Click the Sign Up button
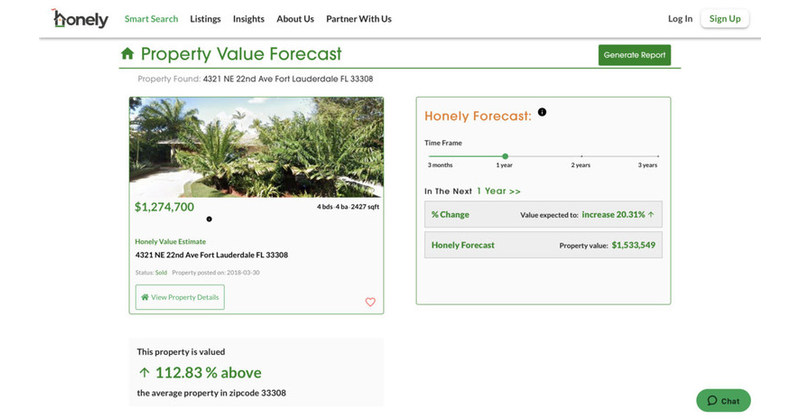 [x=725, y=19]
